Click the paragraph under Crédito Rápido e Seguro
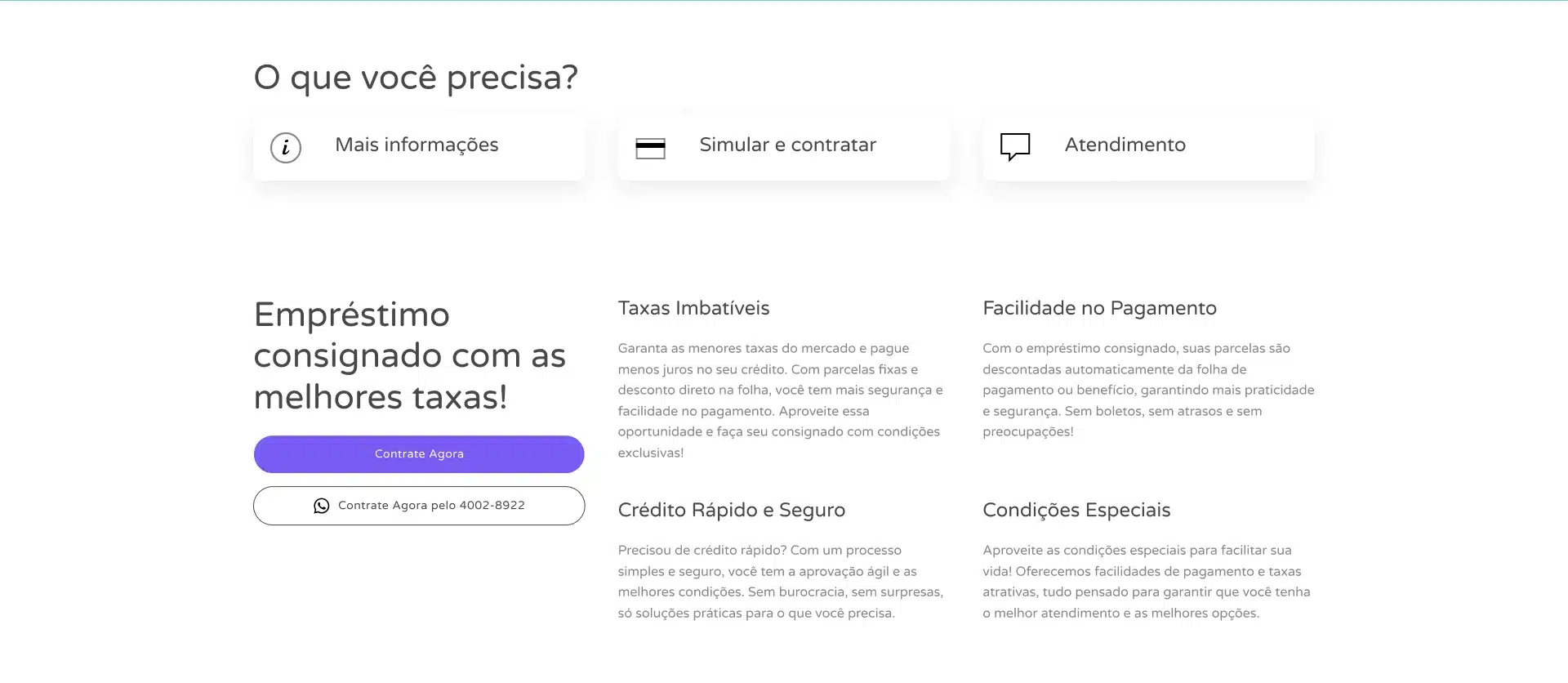 point(780,582)
